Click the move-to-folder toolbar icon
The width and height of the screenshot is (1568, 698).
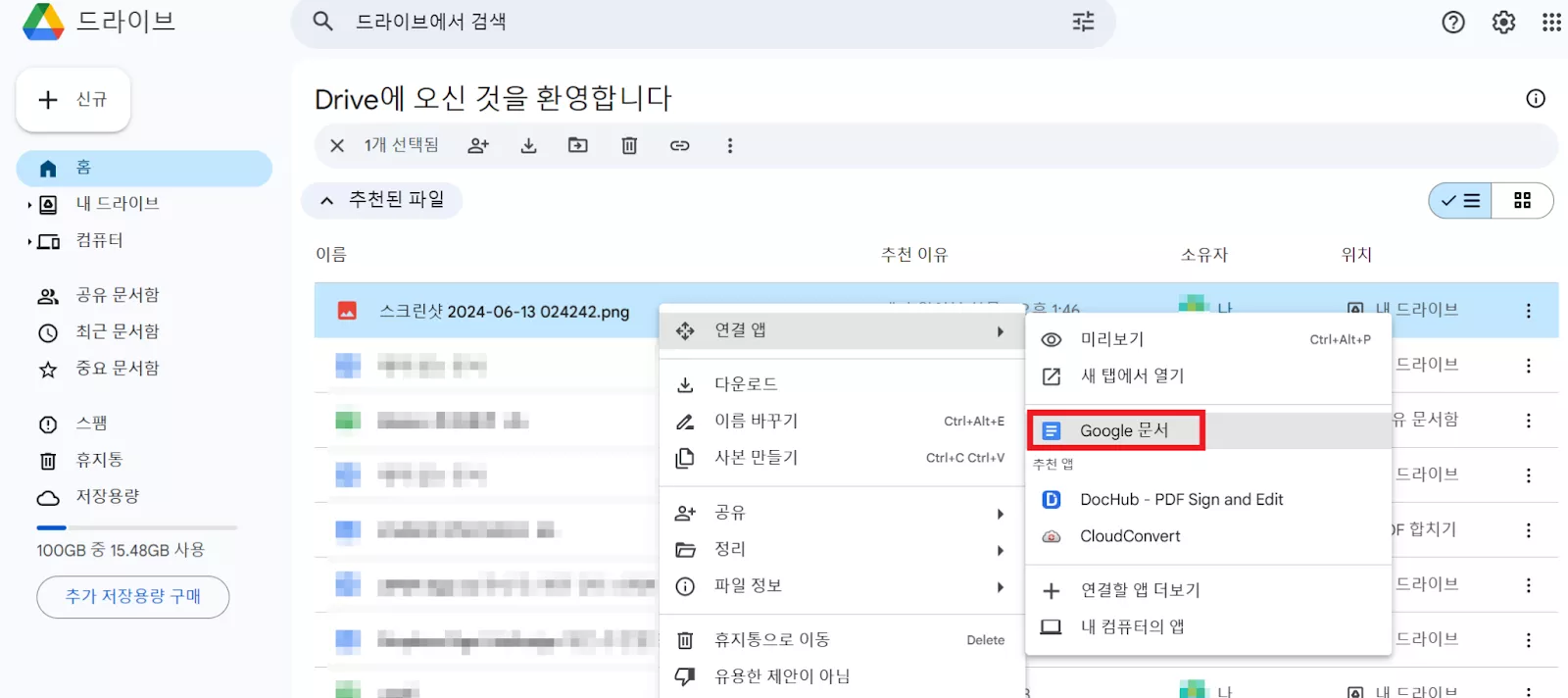tap(578, 145)
